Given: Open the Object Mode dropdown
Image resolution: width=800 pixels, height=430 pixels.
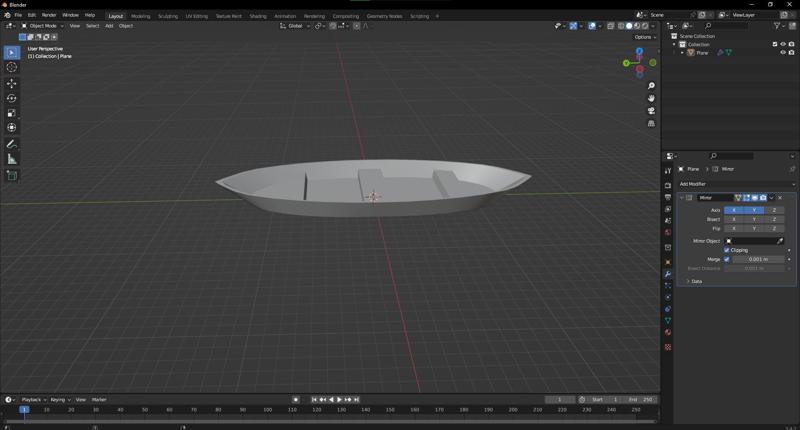Looking at the screenshot, I should point(42,26).
